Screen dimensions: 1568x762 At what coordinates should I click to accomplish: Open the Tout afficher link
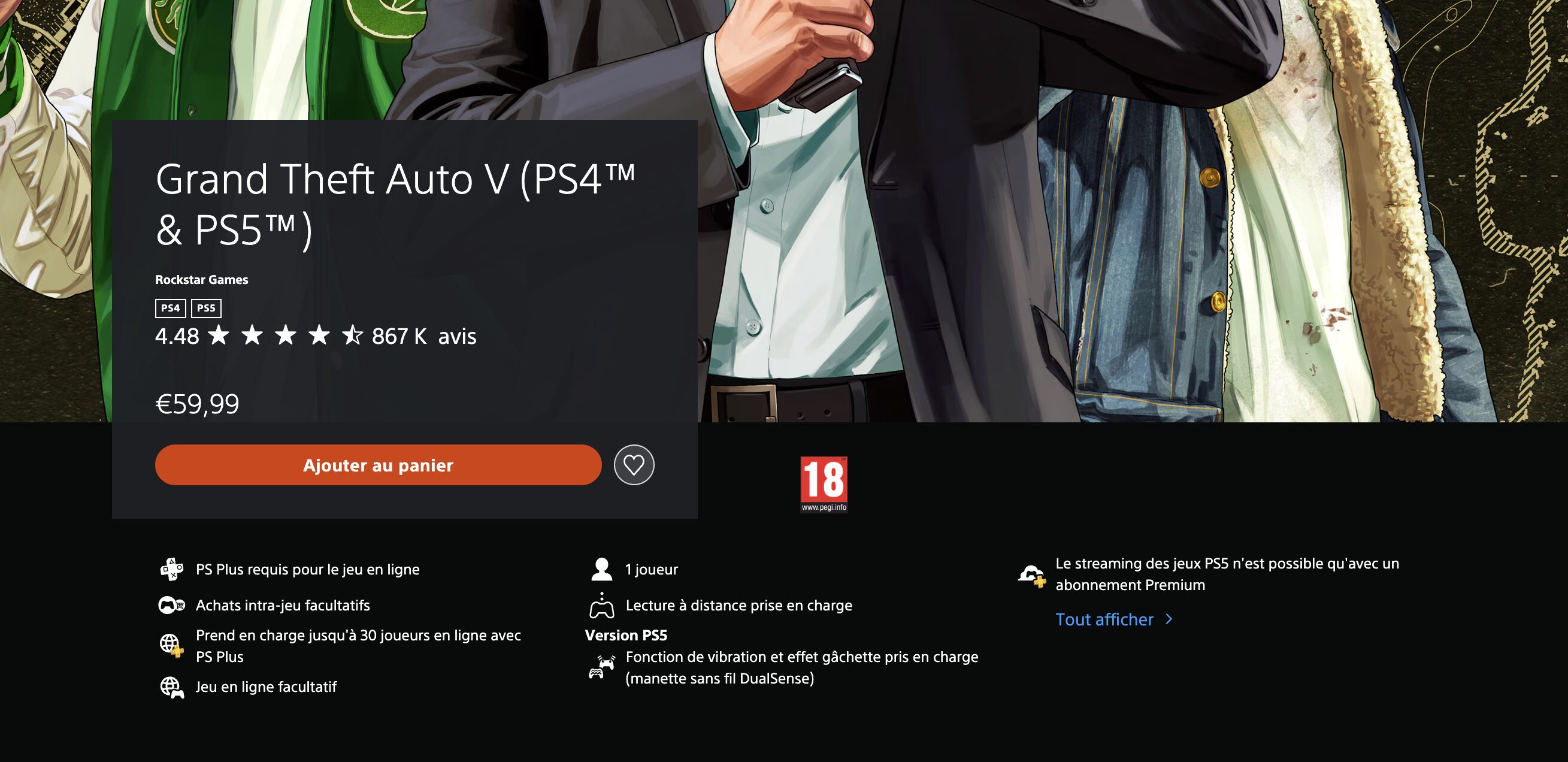[1104, 619]
